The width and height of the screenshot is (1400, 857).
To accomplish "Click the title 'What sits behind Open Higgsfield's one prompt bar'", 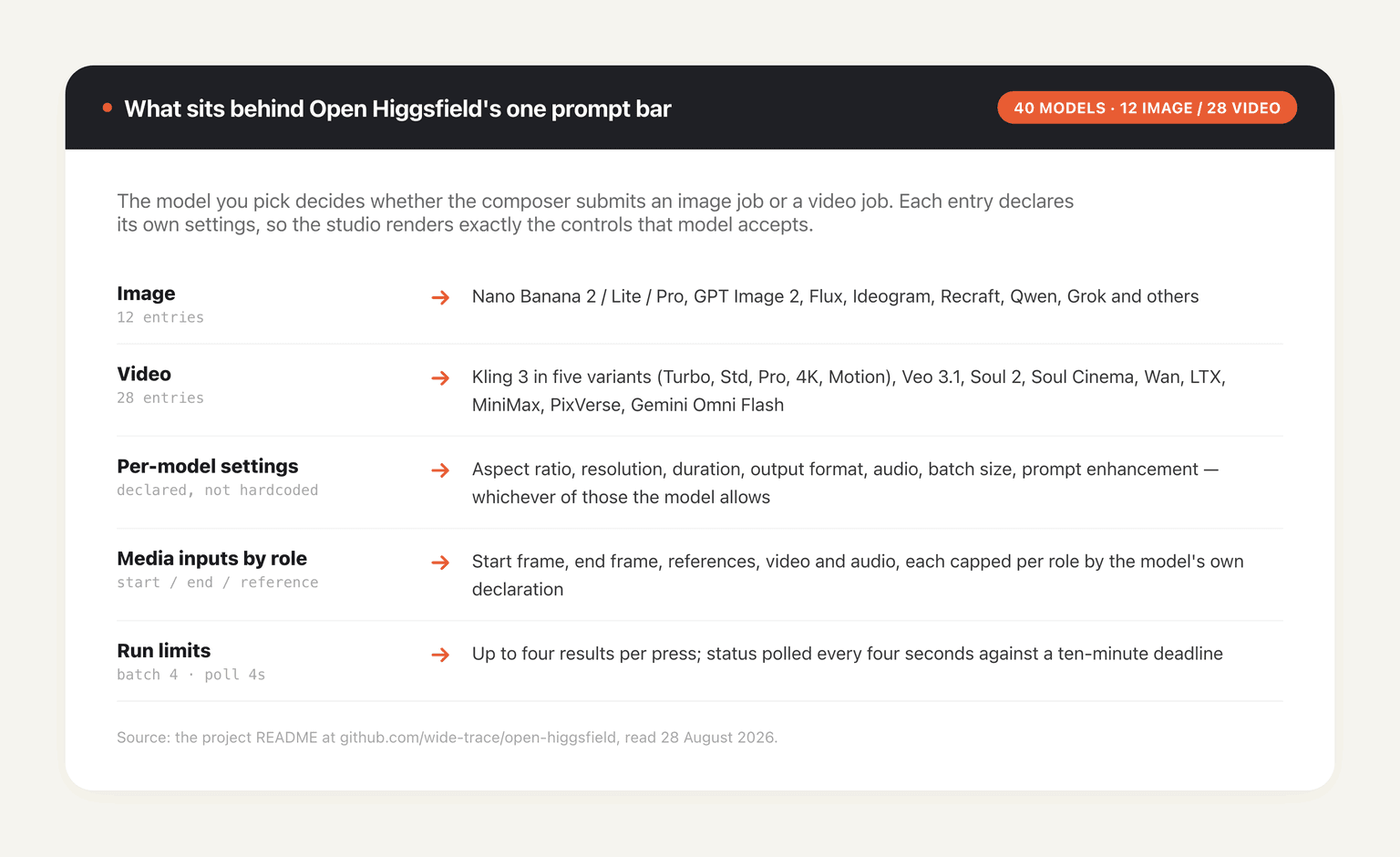I will pos(397,108).
